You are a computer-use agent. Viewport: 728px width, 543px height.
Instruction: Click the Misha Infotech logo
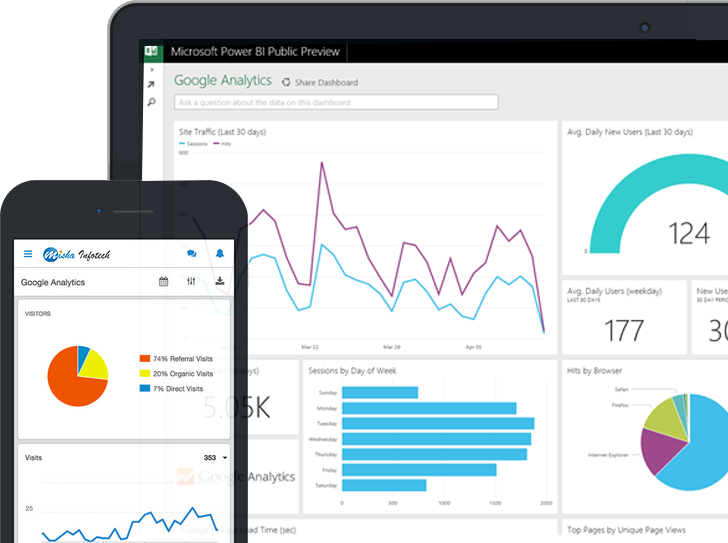pos(77,254)
